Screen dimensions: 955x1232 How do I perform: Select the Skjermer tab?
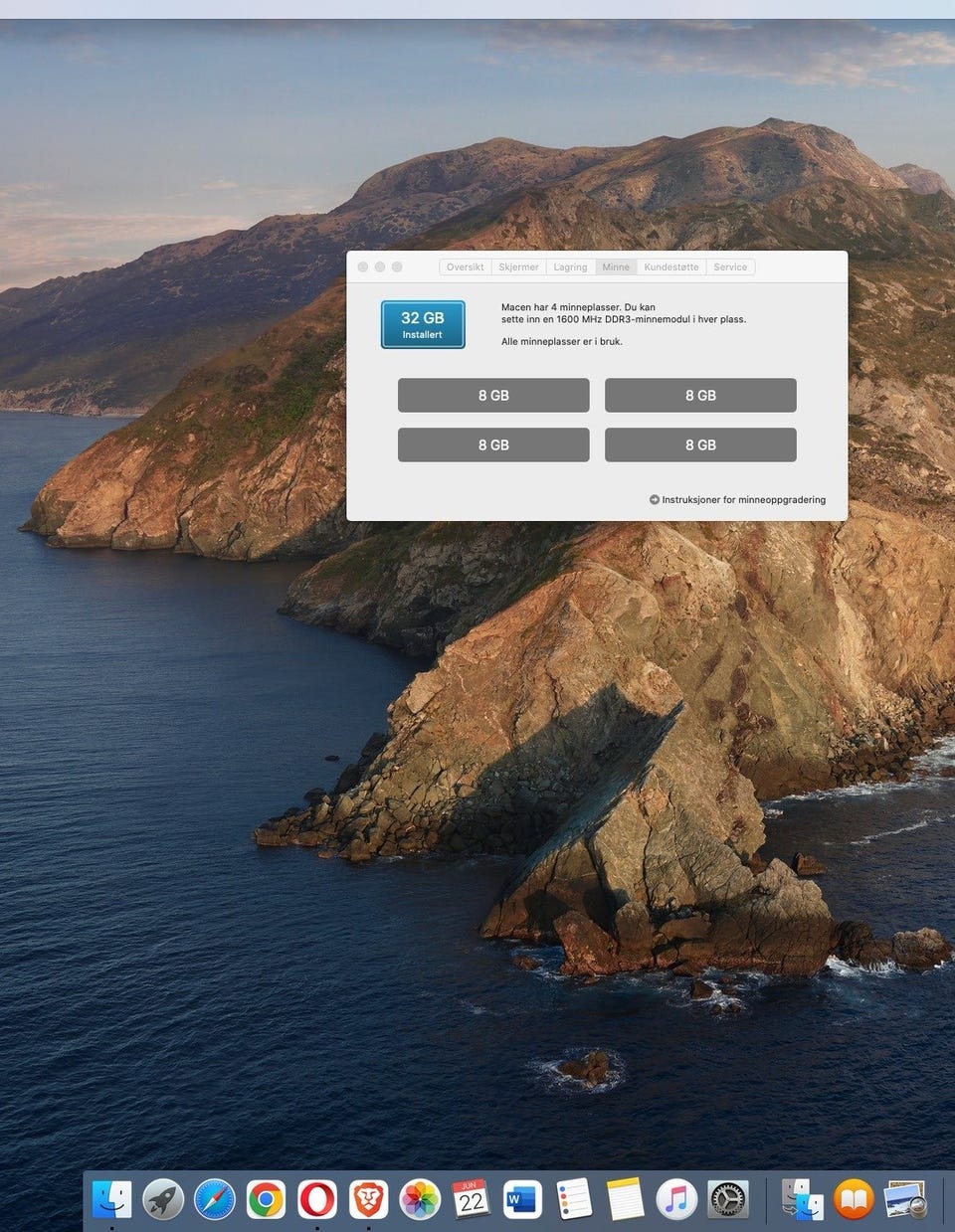[x=518, y=266]
